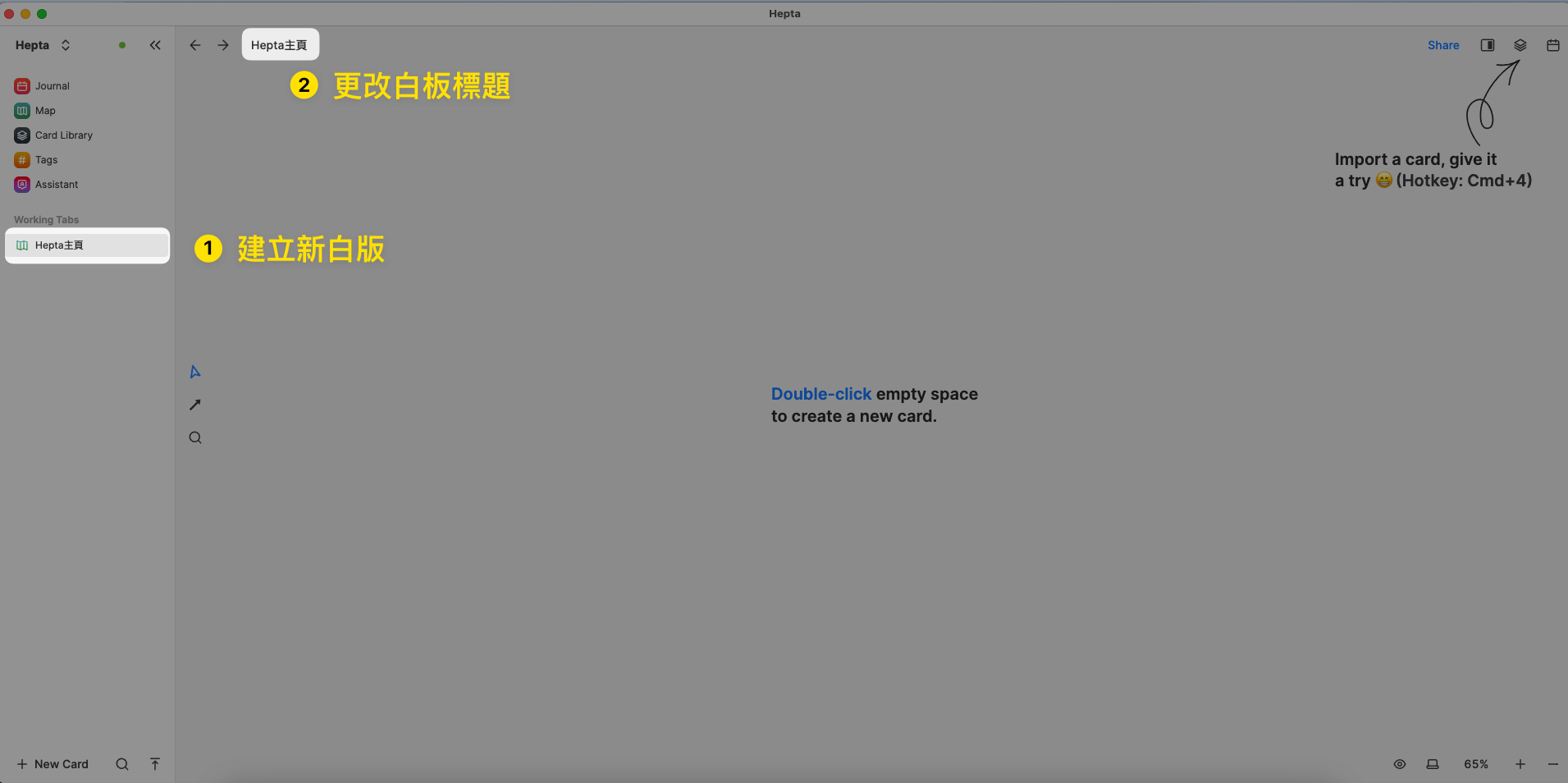The height and width of the screenshot is (783, 1568).
Task: Toggle the right side panel
Action: pyautogui.click(x=1487, y=45)
